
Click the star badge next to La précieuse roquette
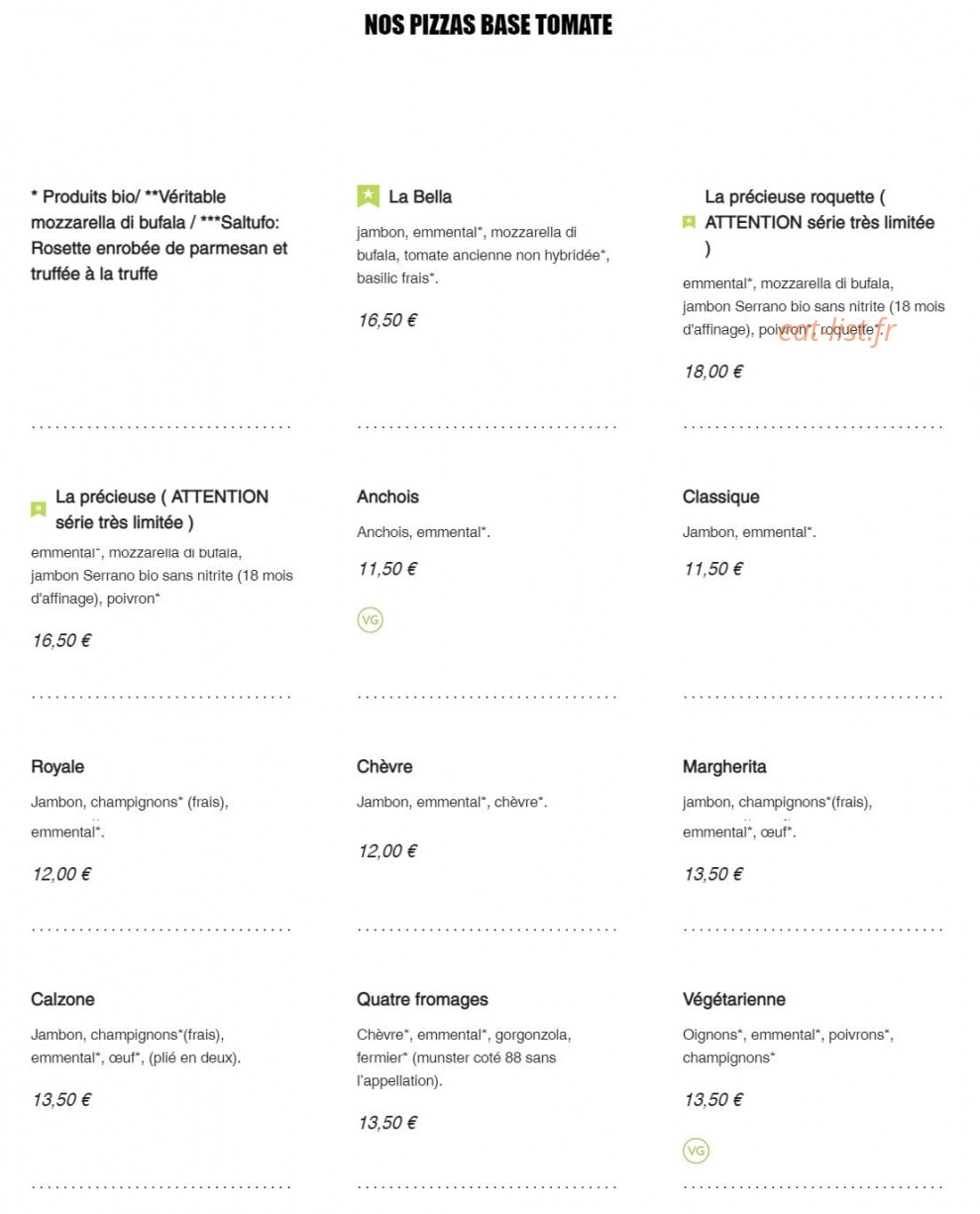(x=689, y=222)
